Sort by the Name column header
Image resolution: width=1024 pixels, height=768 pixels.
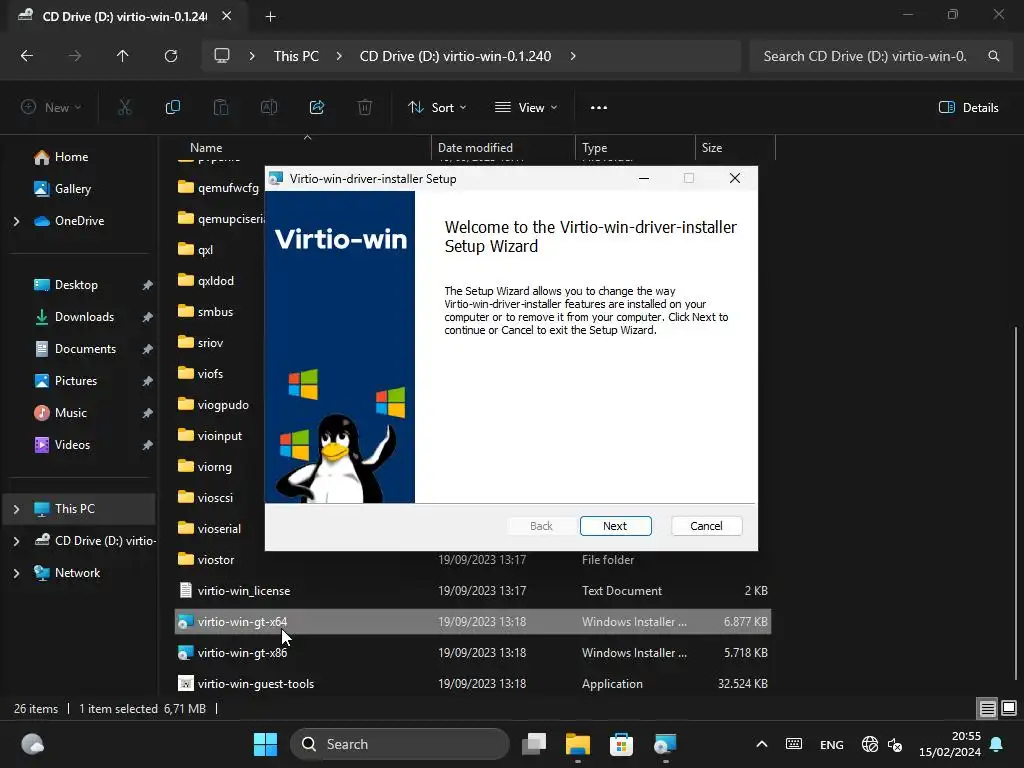(206, 148)
